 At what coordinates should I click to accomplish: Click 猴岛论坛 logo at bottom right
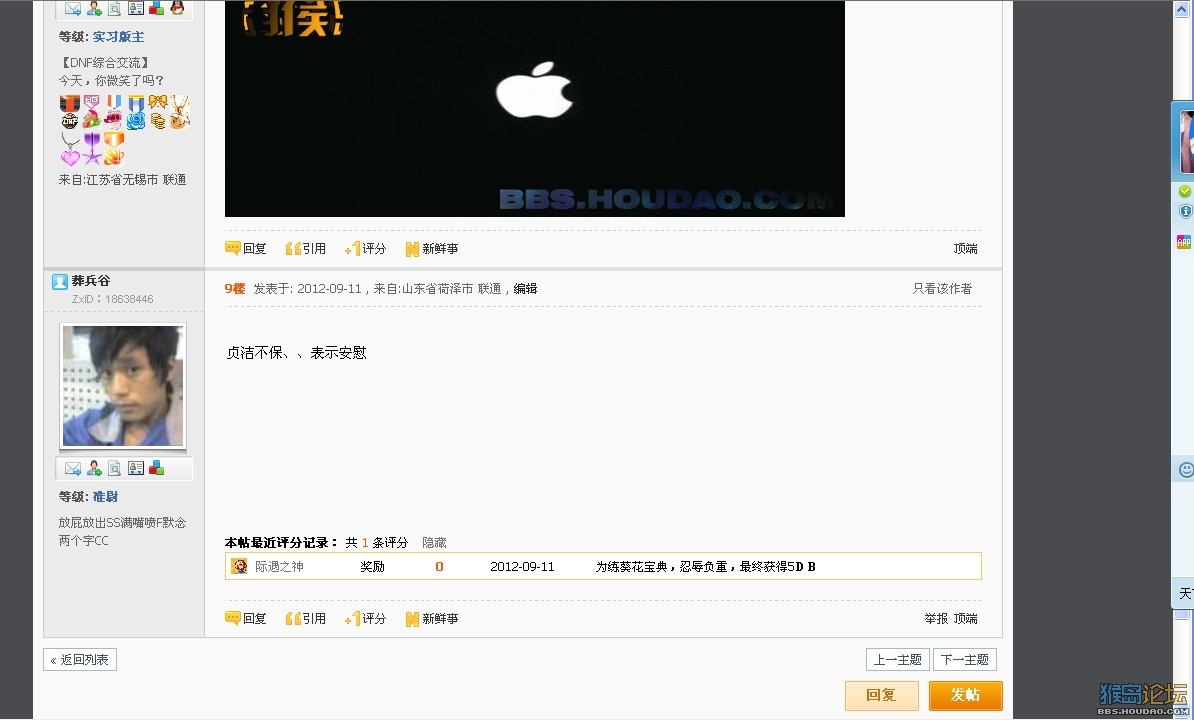pos(1143,698)
